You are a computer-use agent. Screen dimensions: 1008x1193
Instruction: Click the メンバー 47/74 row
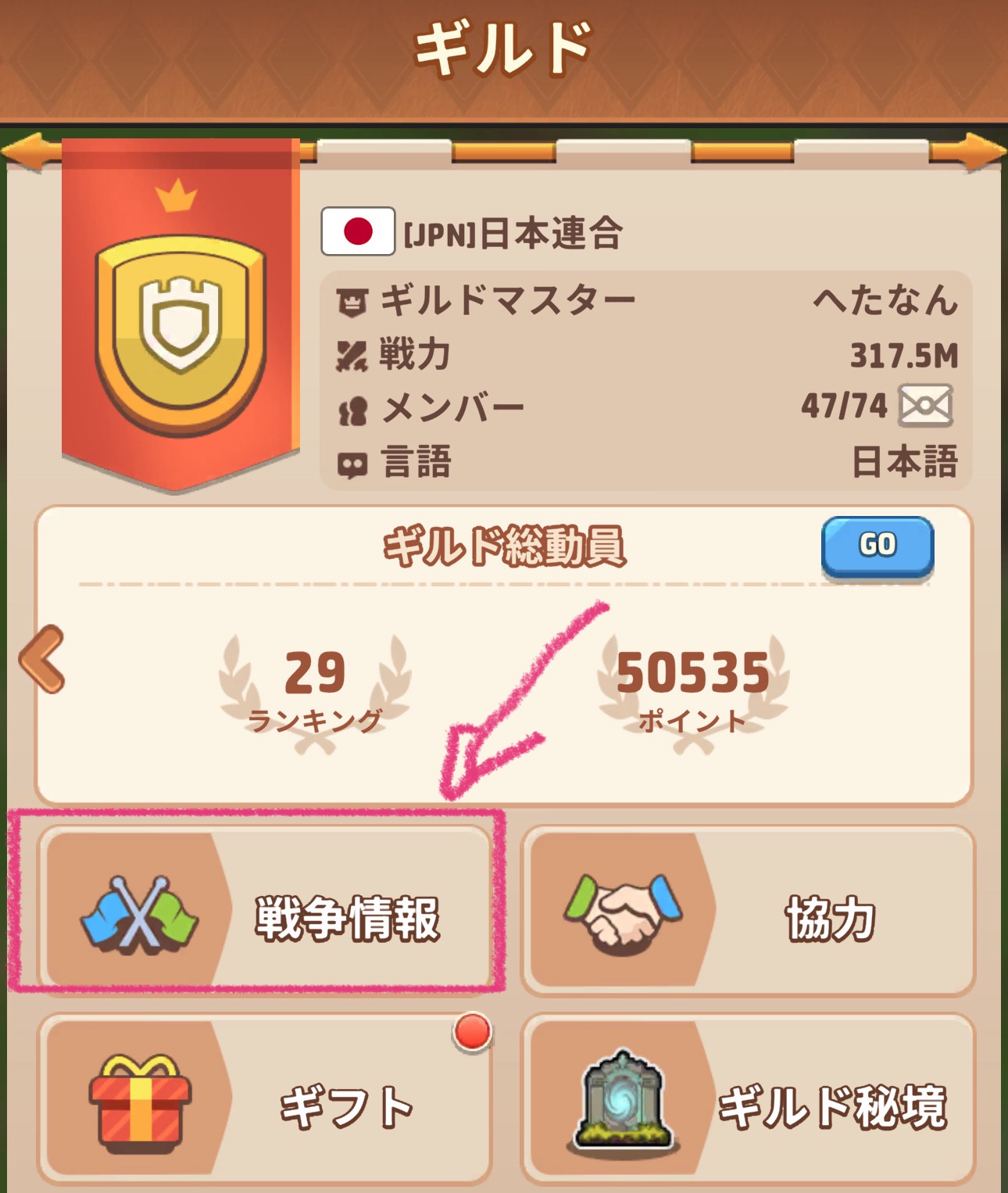click(x=646, y=407)
